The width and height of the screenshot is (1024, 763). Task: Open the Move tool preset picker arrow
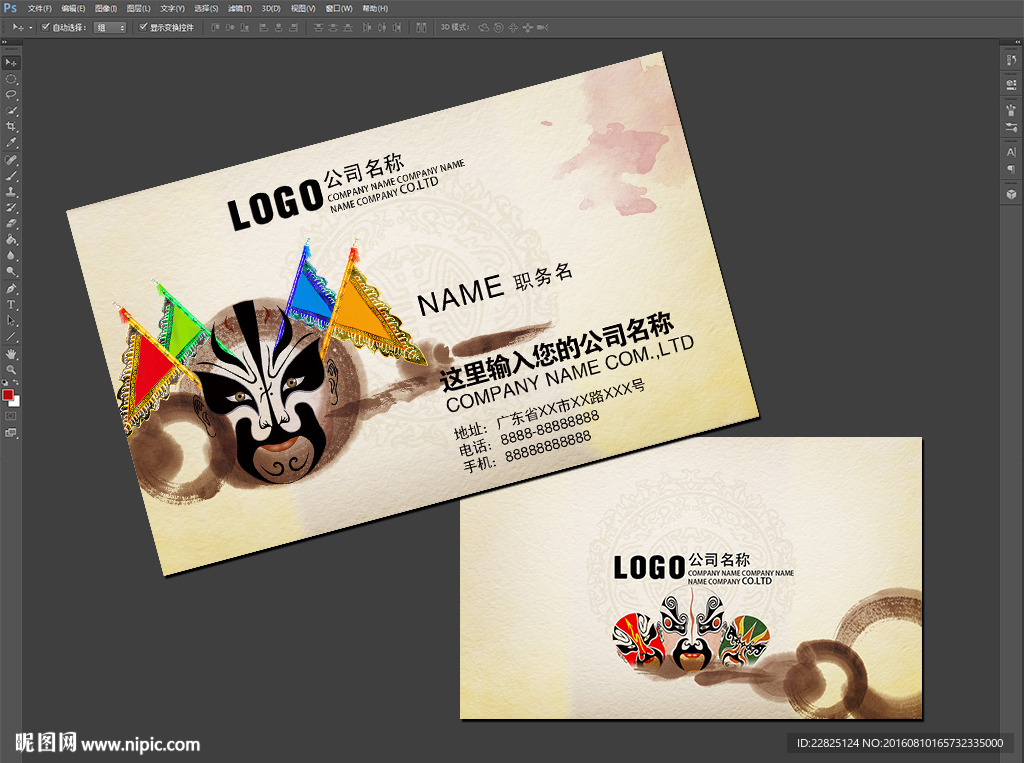pyautogui.click(x=31, y=27)
